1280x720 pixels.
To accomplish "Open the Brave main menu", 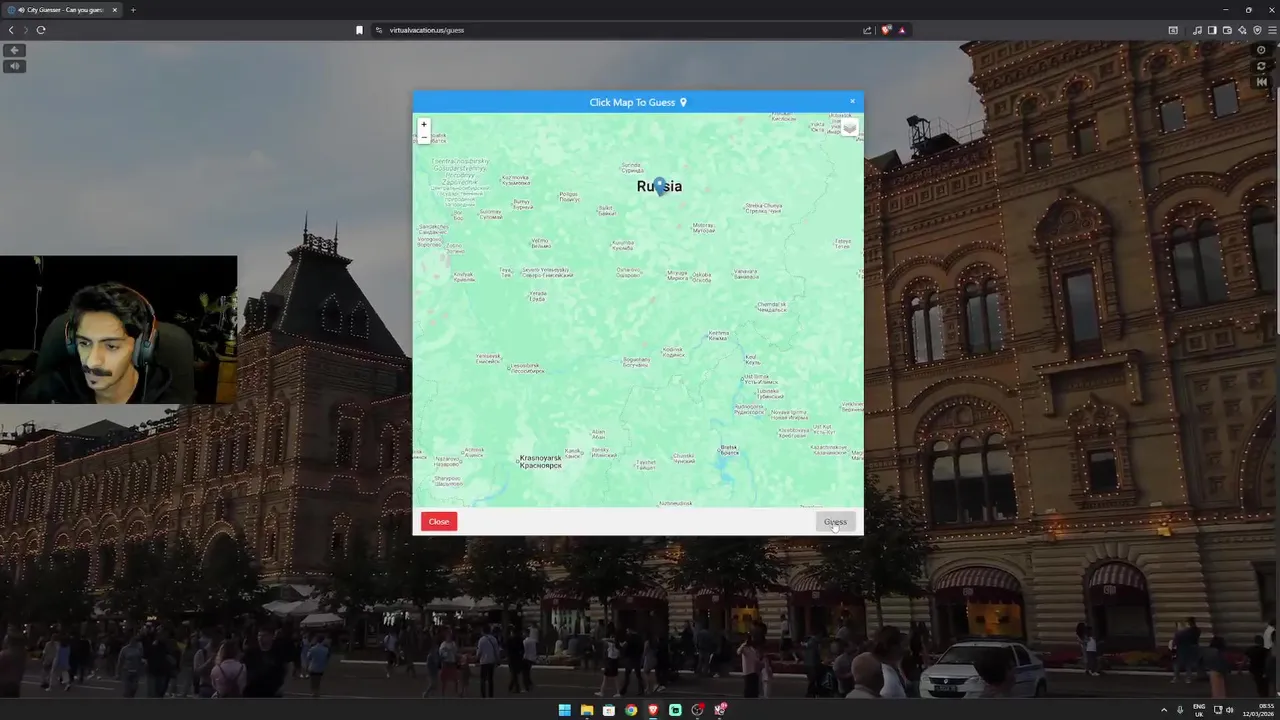I will (x=1272, y=30).
